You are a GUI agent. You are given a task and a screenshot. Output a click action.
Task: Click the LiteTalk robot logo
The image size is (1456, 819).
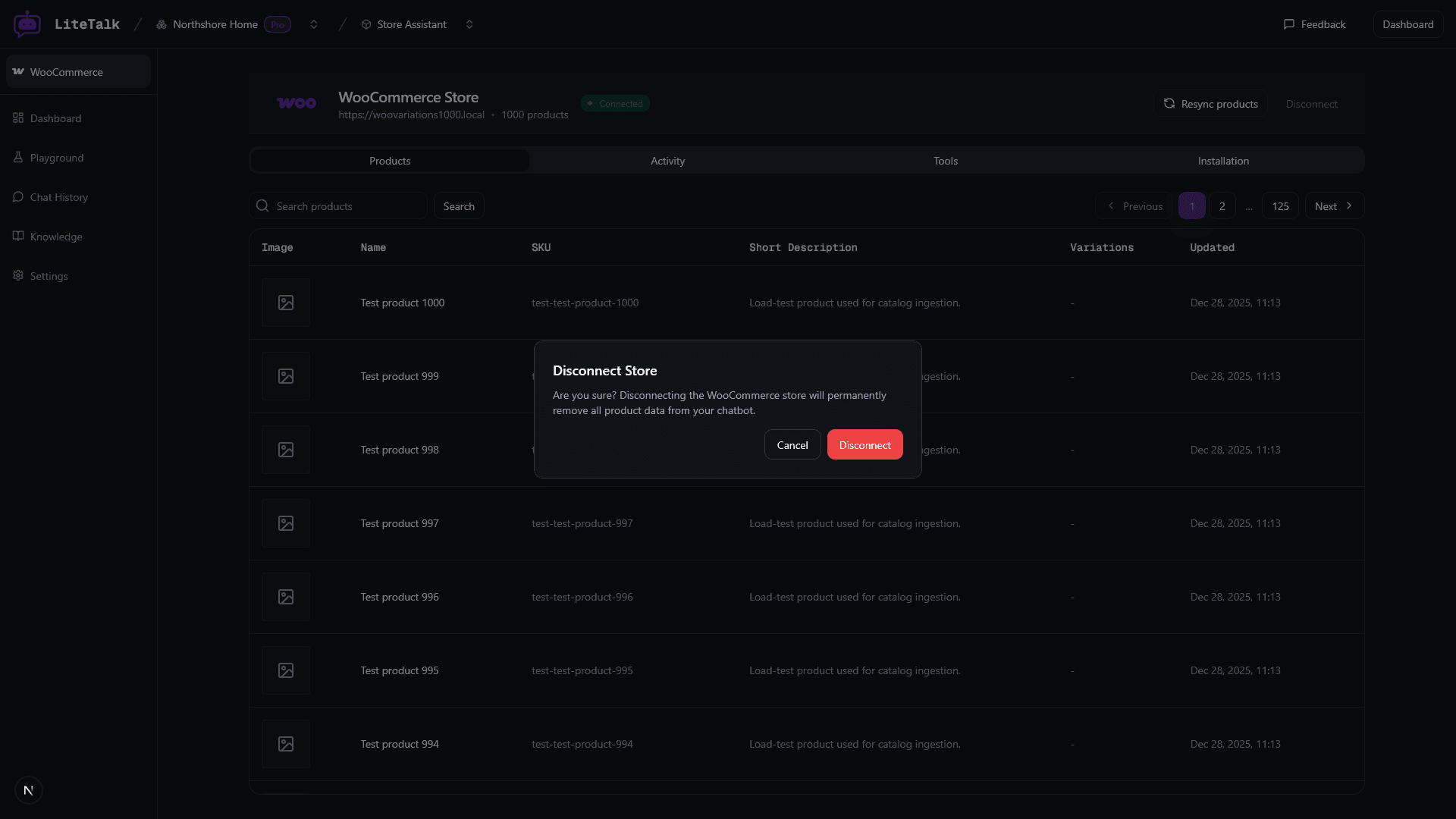point(27,24)
